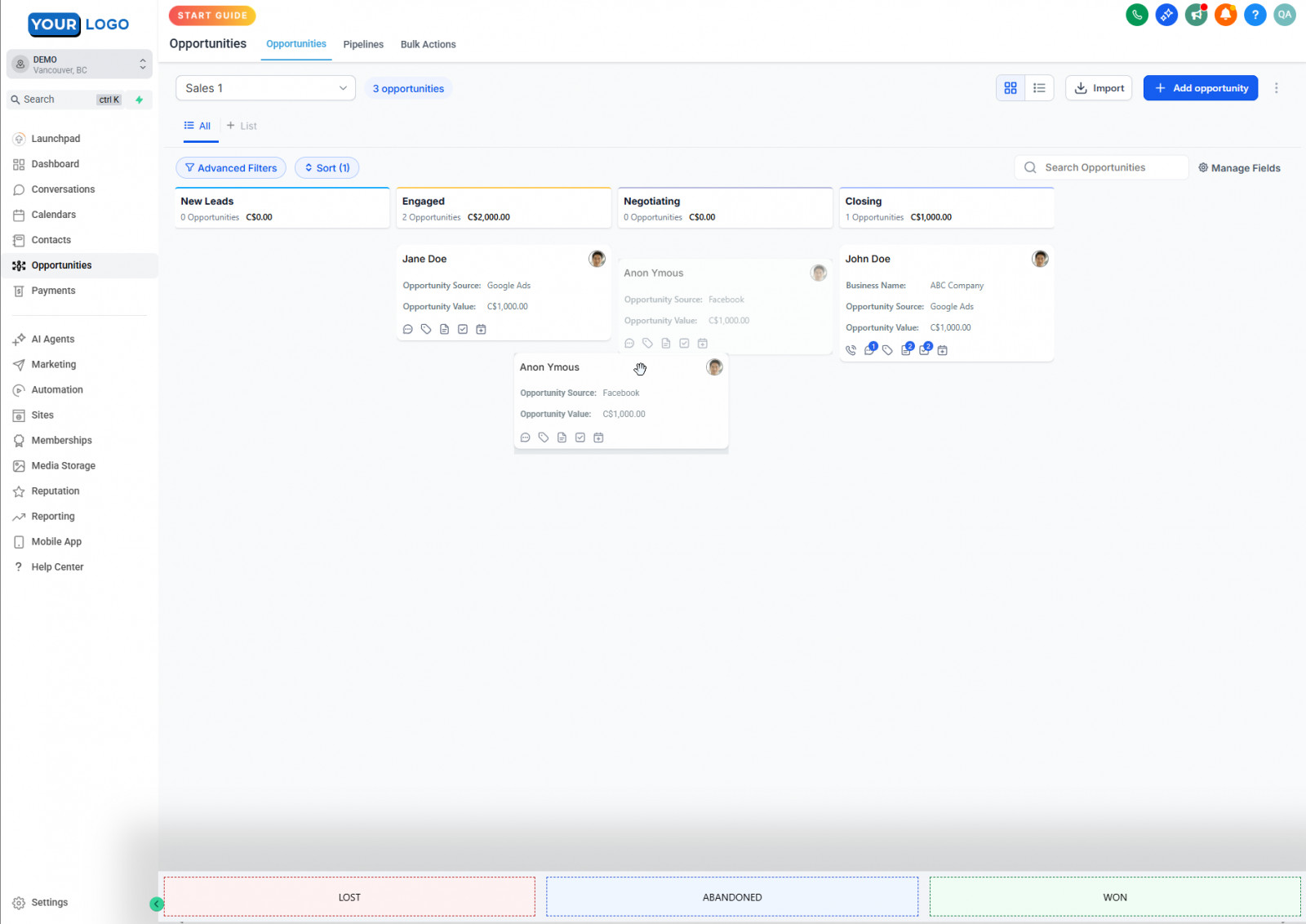Collapse the sidebar with green arrow
Viewport: 1306px width, 924px height.
(x=156, y=904)
